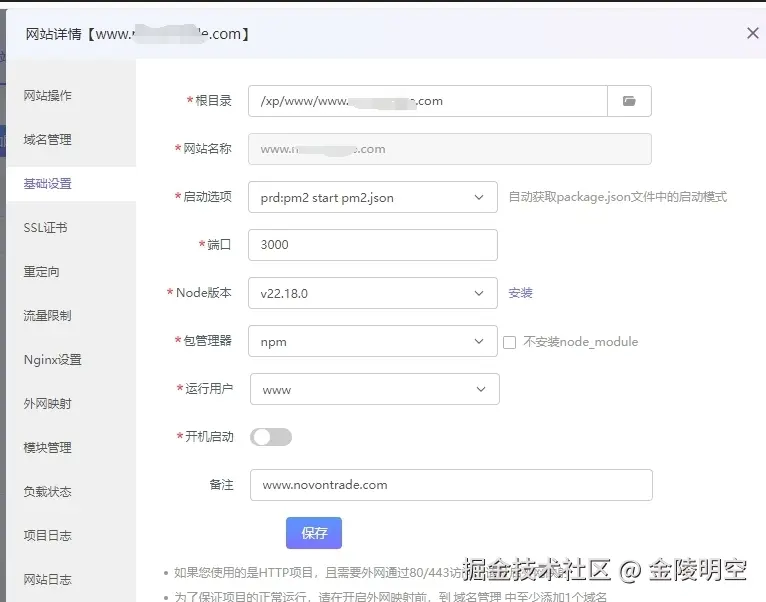766x602 pixels.
Task: Check the 不安装node_module checkbox
Action: pos(510,342)
